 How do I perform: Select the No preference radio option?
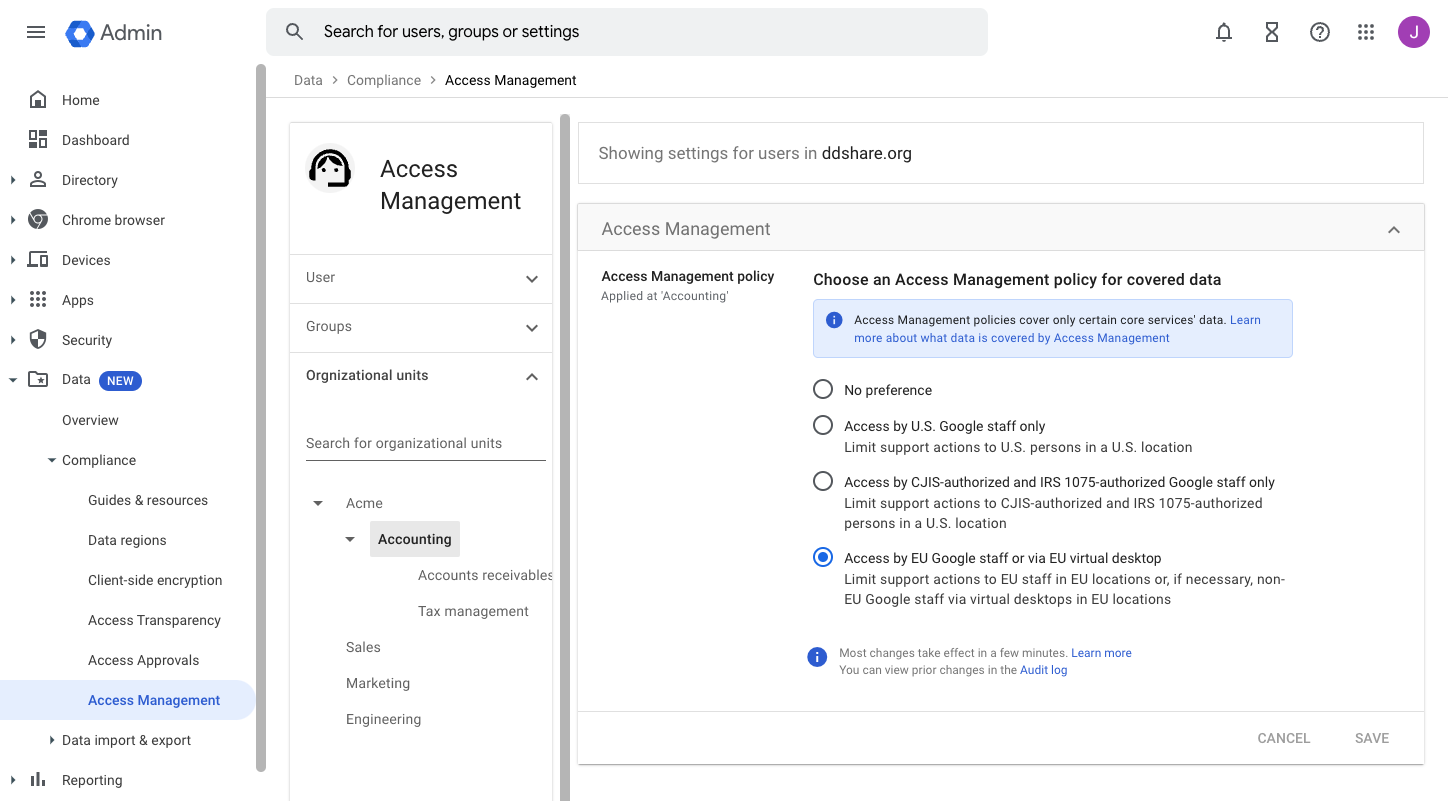[x=823, y=389]
